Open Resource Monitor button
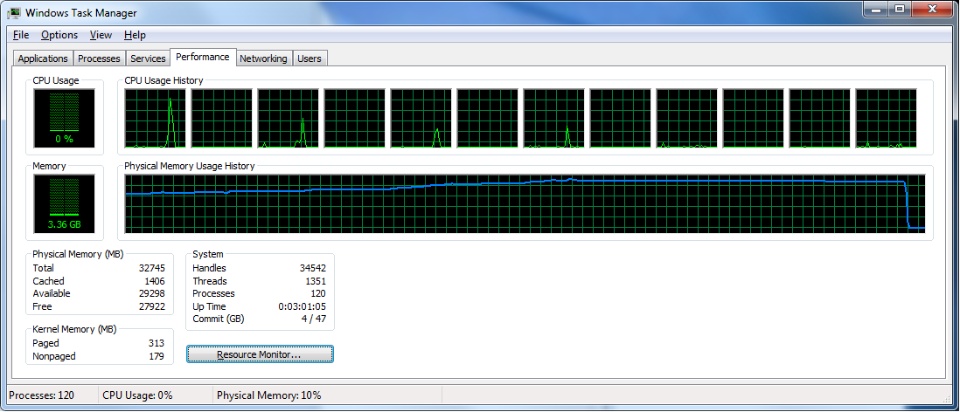The width and height of the screenshot is (960, 412). [260, 354]
